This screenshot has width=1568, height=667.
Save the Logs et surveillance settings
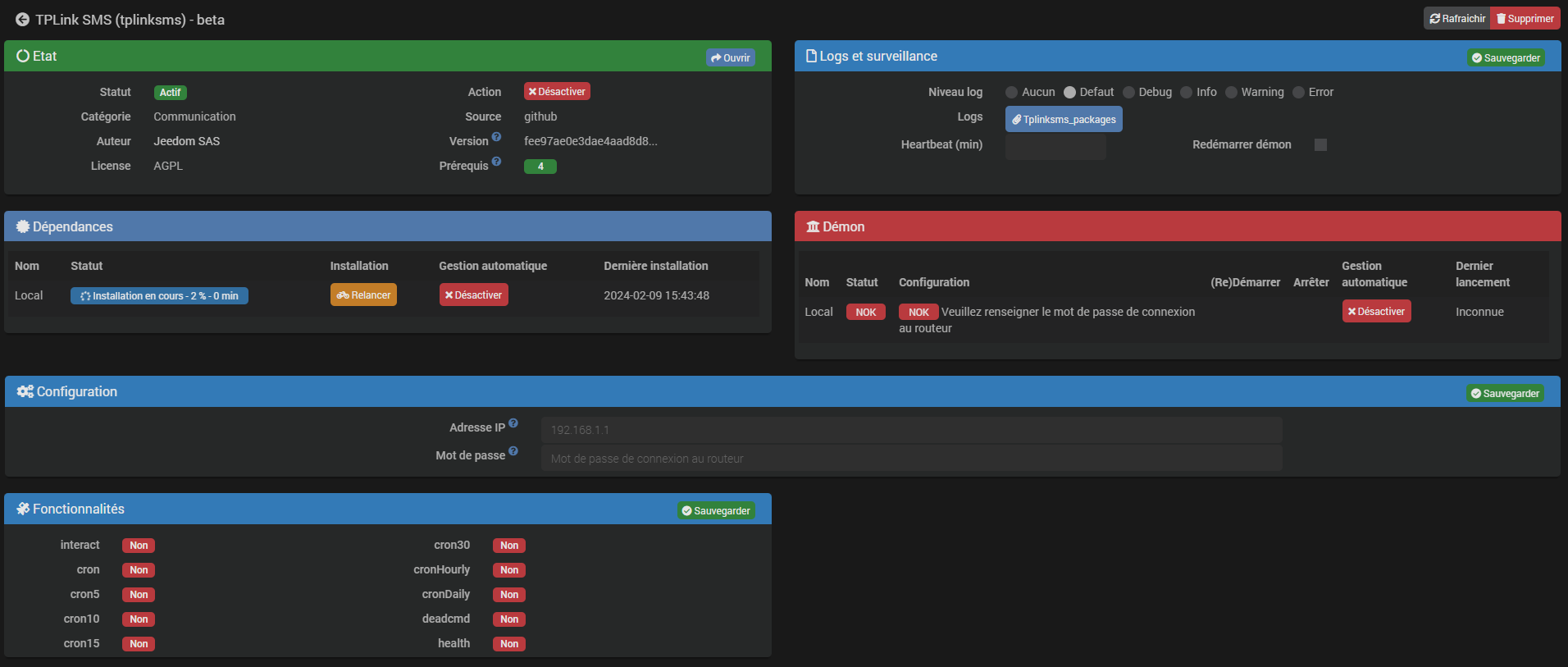[x=1506, y=57]
